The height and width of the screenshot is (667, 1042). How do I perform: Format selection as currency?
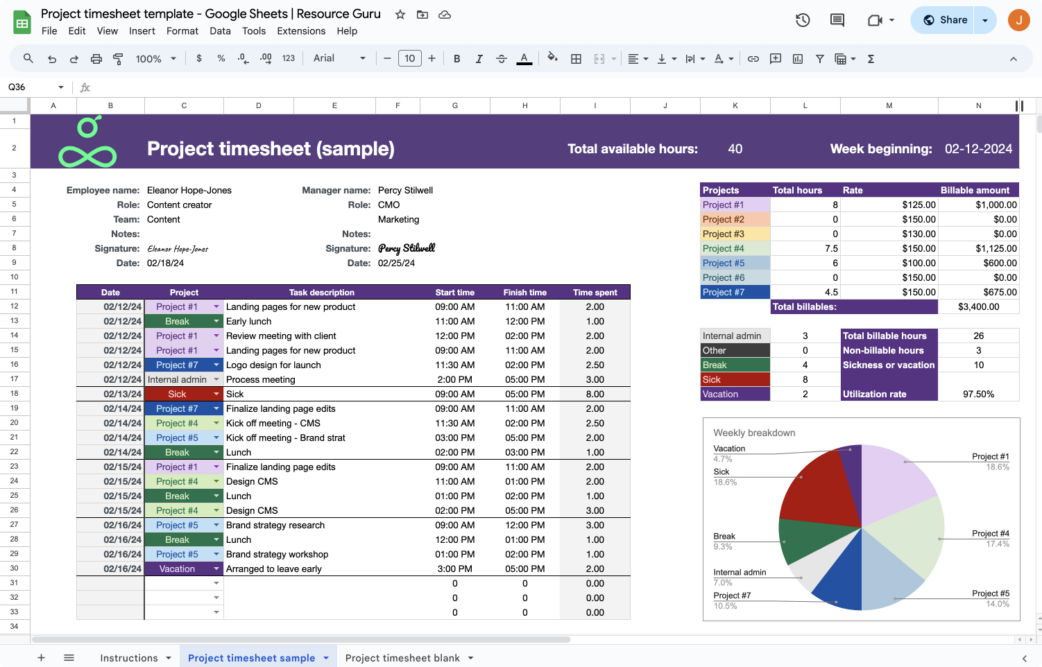click(x=197, y=58)
